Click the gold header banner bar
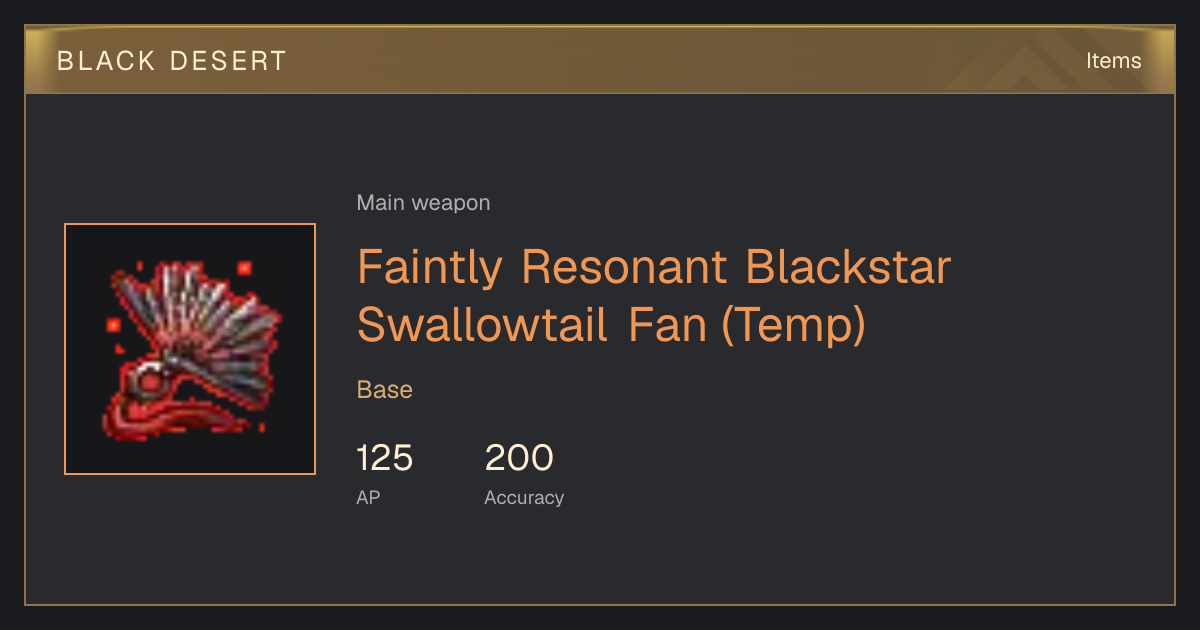Viewport: 1200px width, 630px height. click(x=600, y=60)
